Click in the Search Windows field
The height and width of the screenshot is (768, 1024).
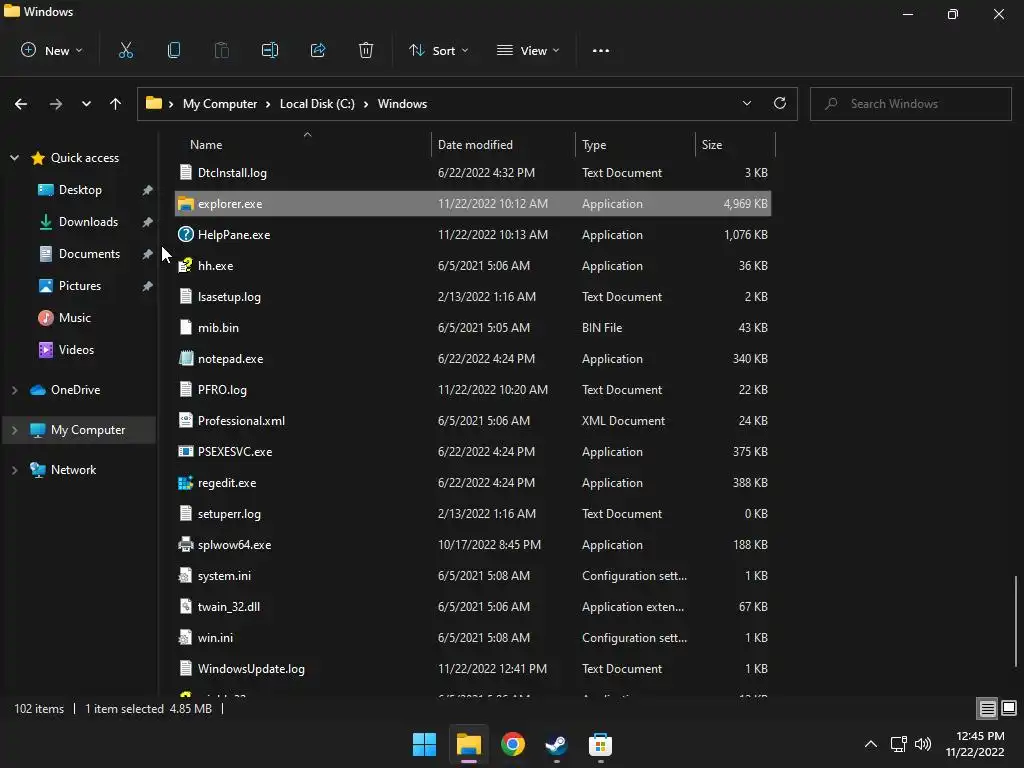[x=910, y=104]
